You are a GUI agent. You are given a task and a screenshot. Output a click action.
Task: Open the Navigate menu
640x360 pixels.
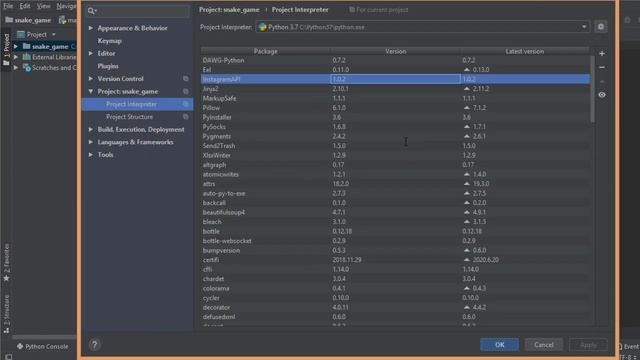(66, 6)
